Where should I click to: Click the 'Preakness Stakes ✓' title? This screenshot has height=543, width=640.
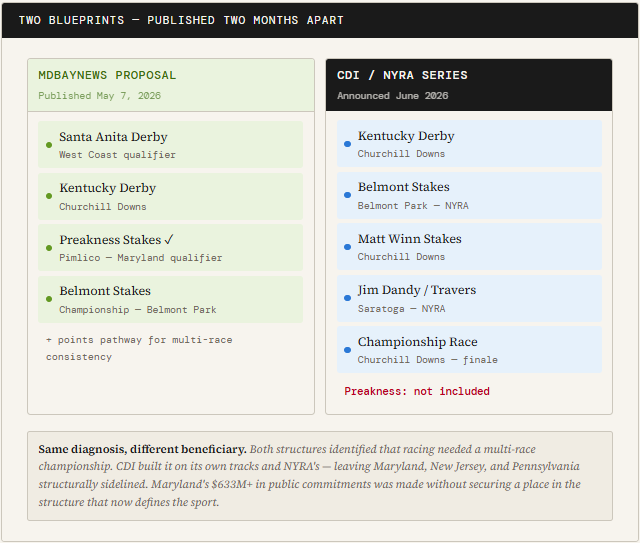pyautogui.click(x=116, y=240)
